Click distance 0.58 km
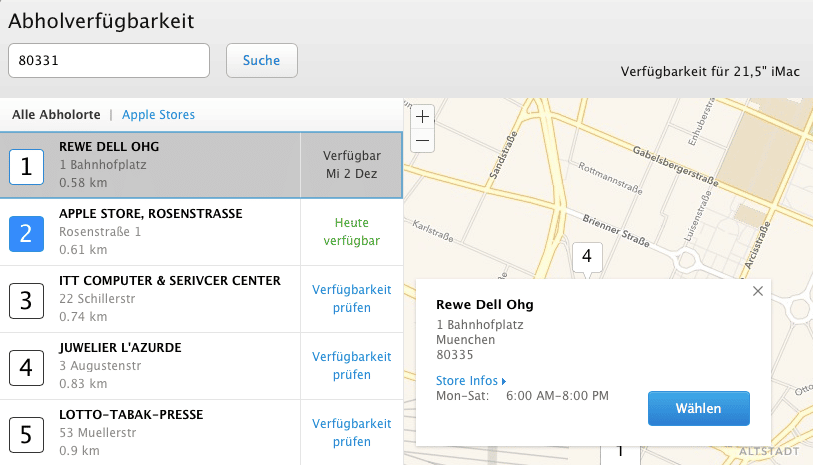This screenshot has height=465, width=813. [x=83, y=182]
